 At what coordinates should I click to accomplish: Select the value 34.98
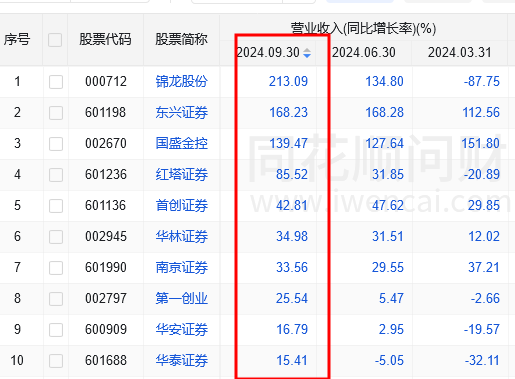(x=292, y=236)
